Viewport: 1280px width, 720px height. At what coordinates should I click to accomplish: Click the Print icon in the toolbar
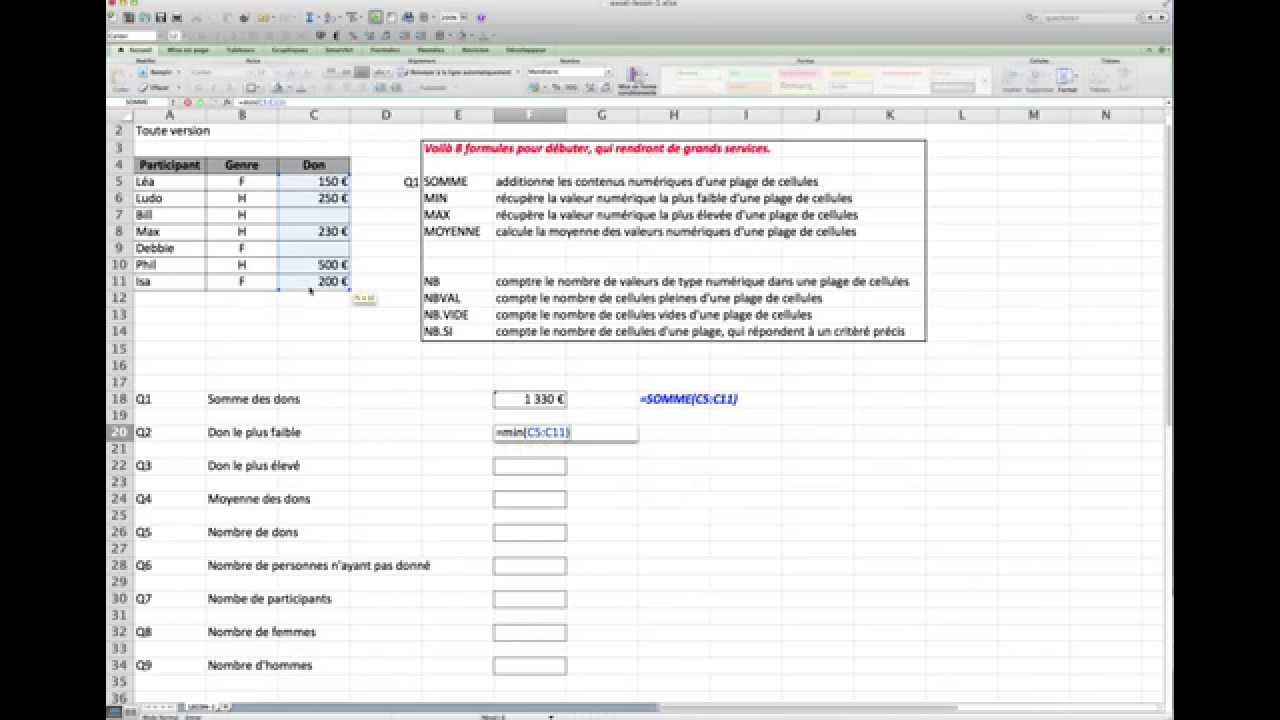tap(177, 17)
